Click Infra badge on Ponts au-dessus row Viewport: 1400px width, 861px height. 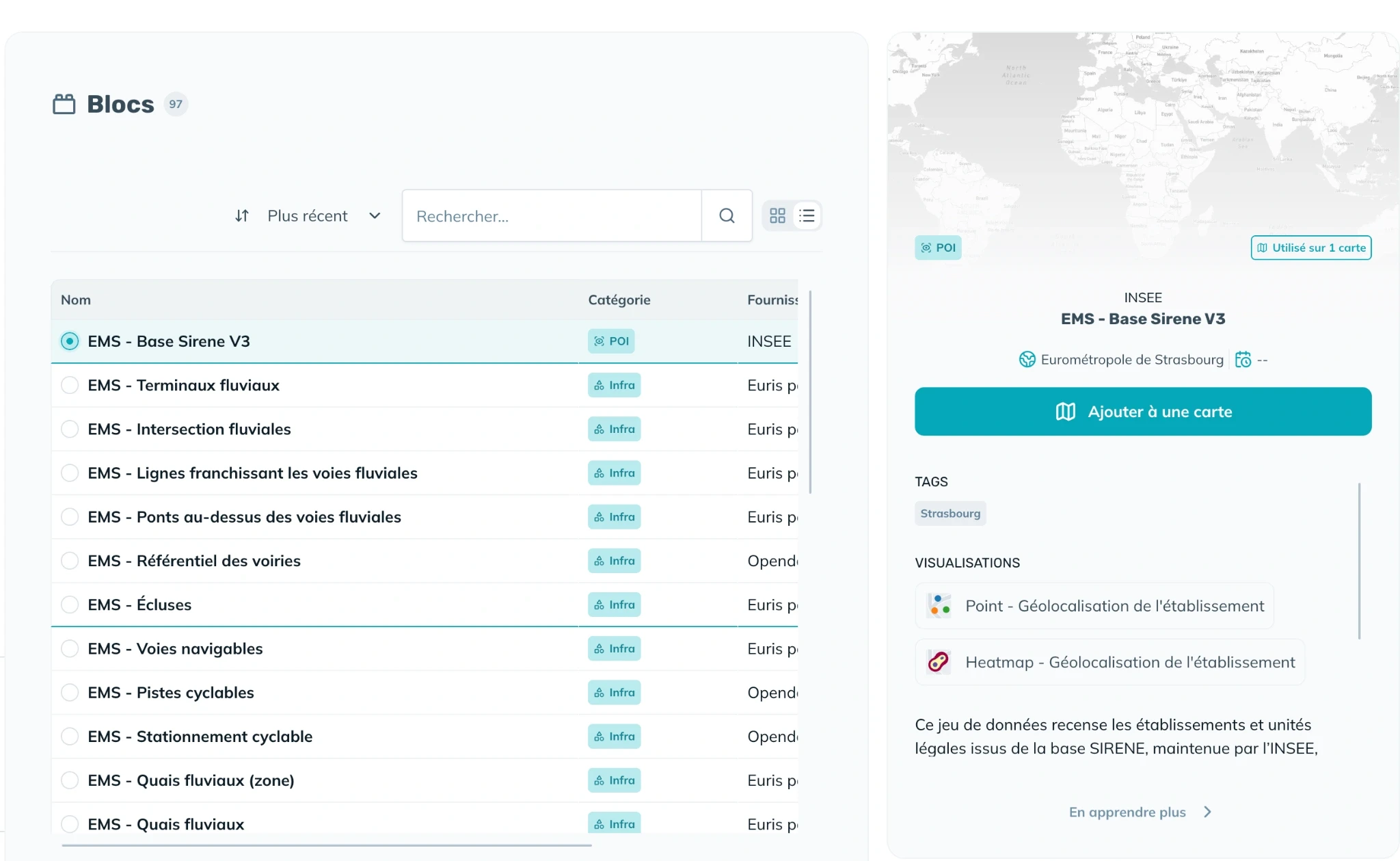pyautogui.click(x=614, y=517)
